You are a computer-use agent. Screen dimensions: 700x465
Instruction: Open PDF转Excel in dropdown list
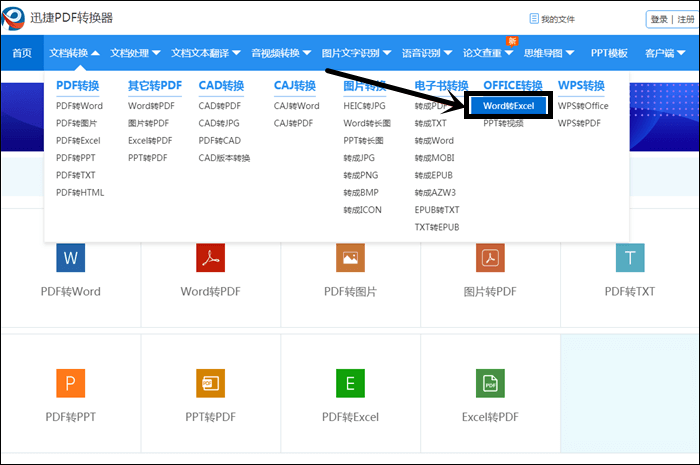click(78, 141)
